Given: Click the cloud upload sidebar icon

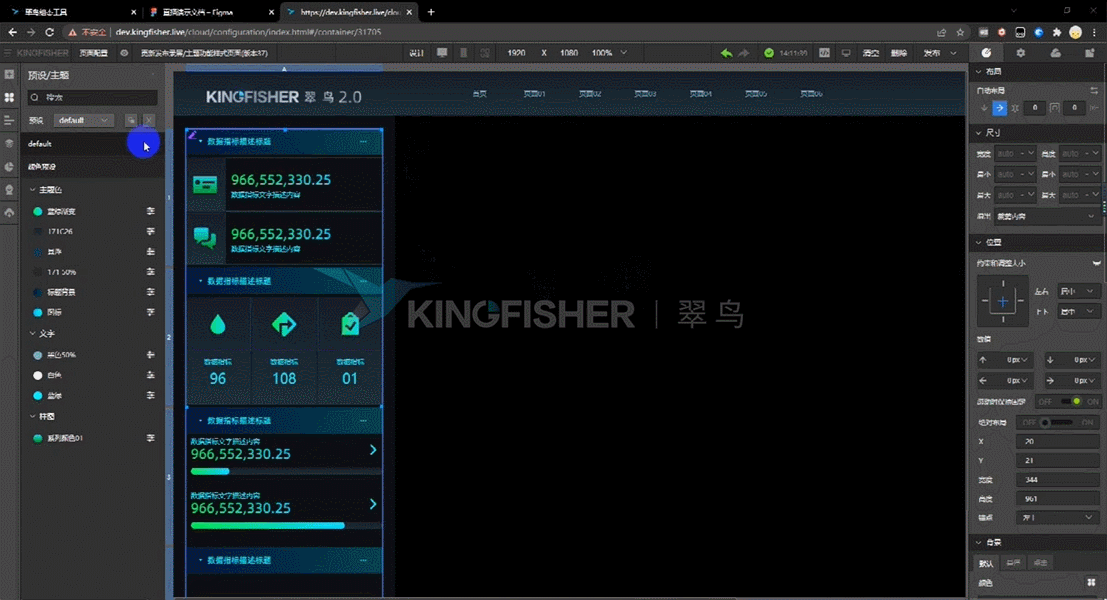Looking at the screenshot, I should tap(9, 212).
